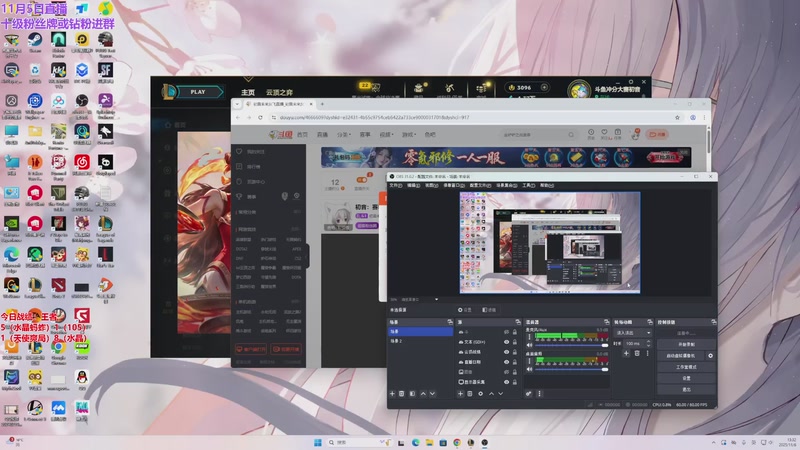Go back in the browser window
The height and width of the screenshot is (450, 800).
[x=238, y=117]
